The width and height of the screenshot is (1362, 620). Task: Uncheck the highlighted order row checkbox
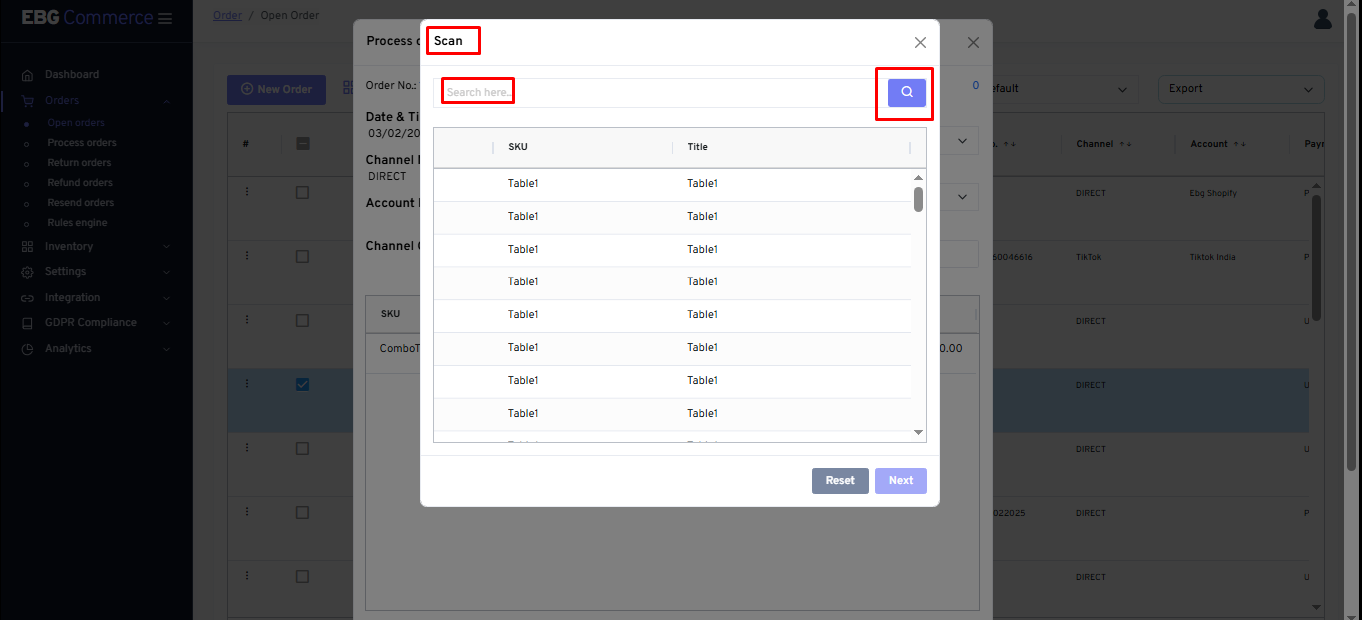click(303, 383)
